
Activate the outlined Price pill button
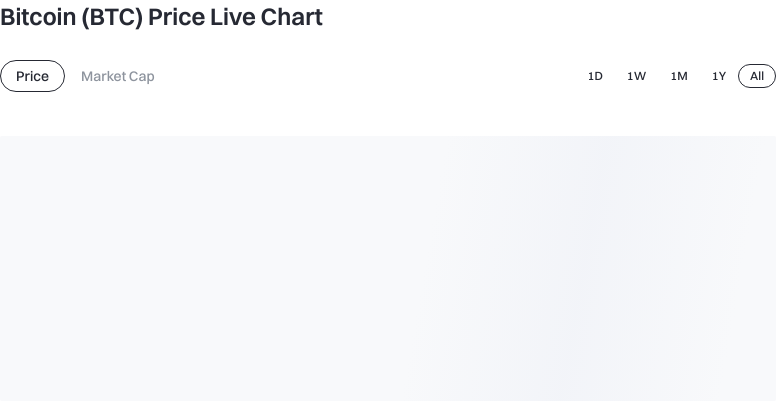tap(32, 76)
